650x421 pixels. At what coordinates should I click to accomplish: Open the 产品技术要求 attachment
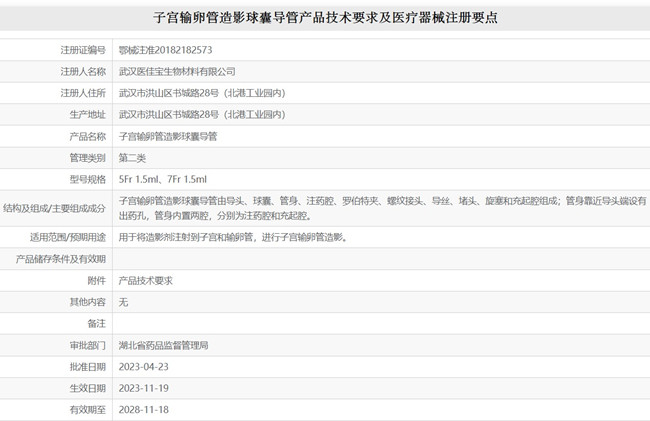coord(146,281)
